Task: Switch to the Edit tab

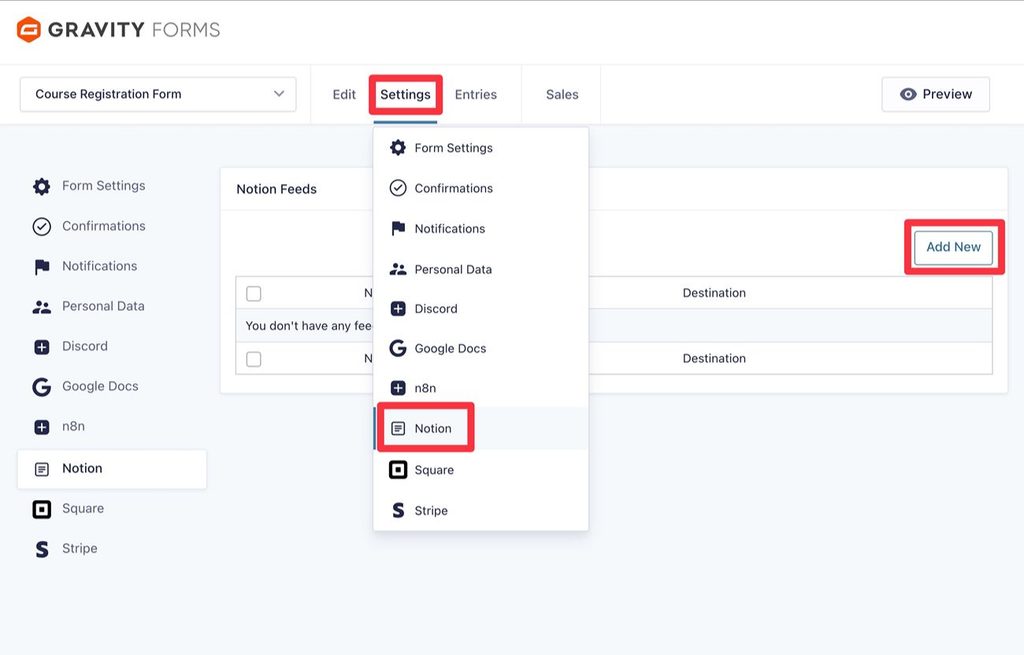Action: tap(344, 95)
